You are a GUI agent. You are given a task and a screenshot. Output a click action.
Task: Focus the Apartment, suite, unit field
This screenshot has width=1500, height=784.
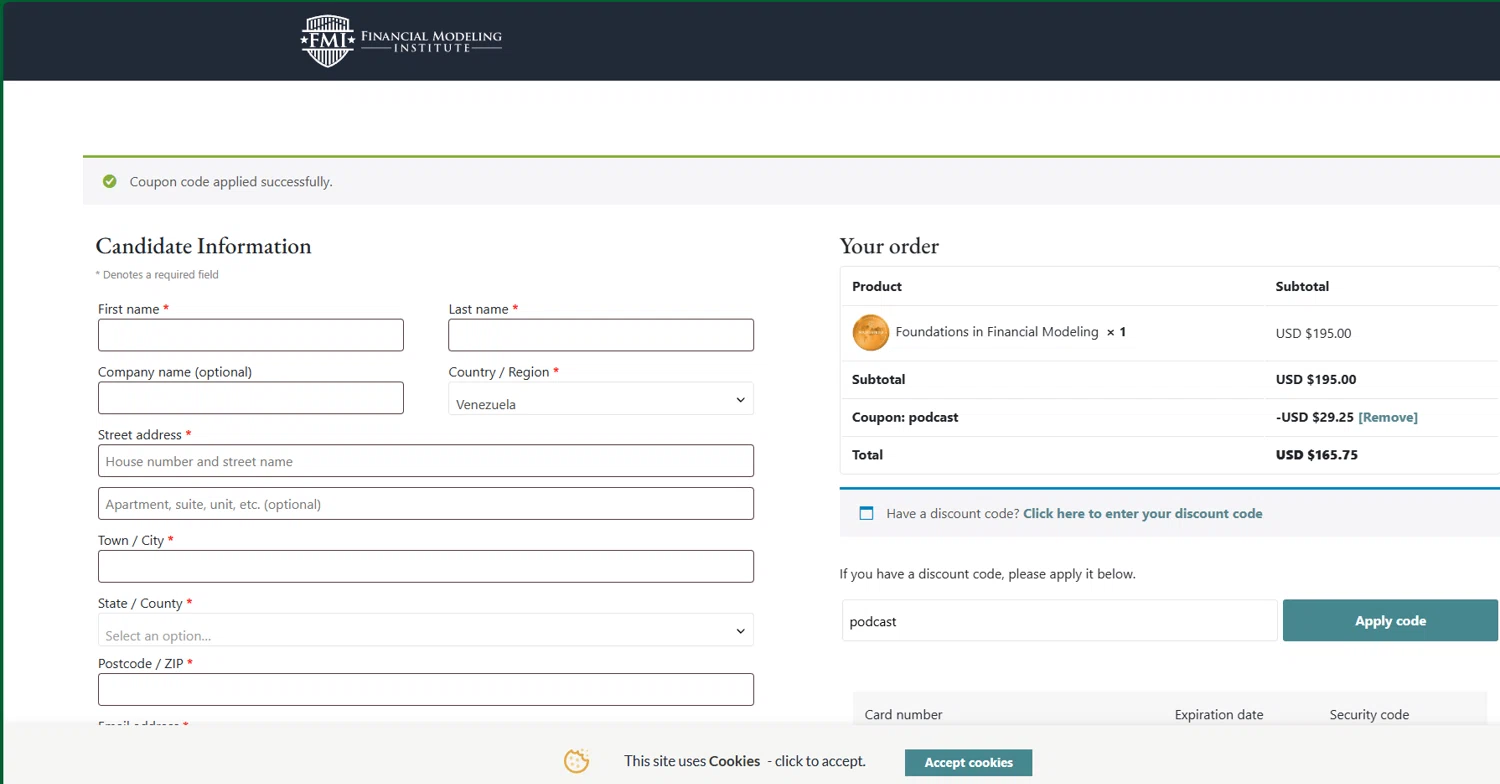pos(426,504)
